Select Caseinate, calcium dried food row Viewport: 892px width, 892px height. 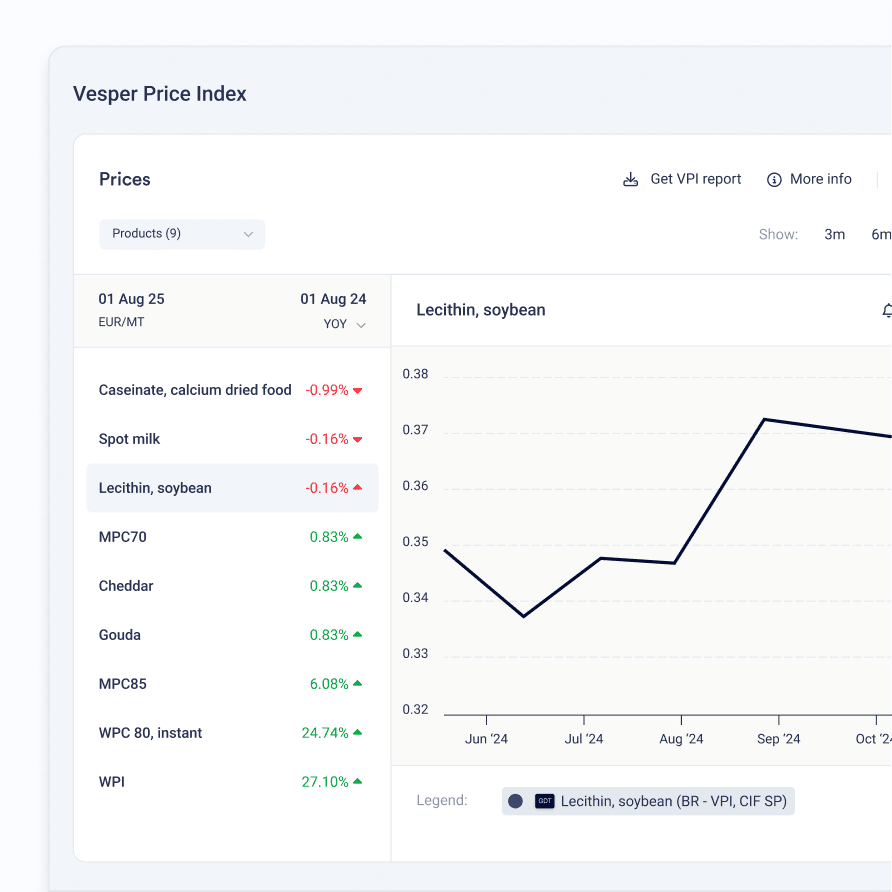[232, 390]
